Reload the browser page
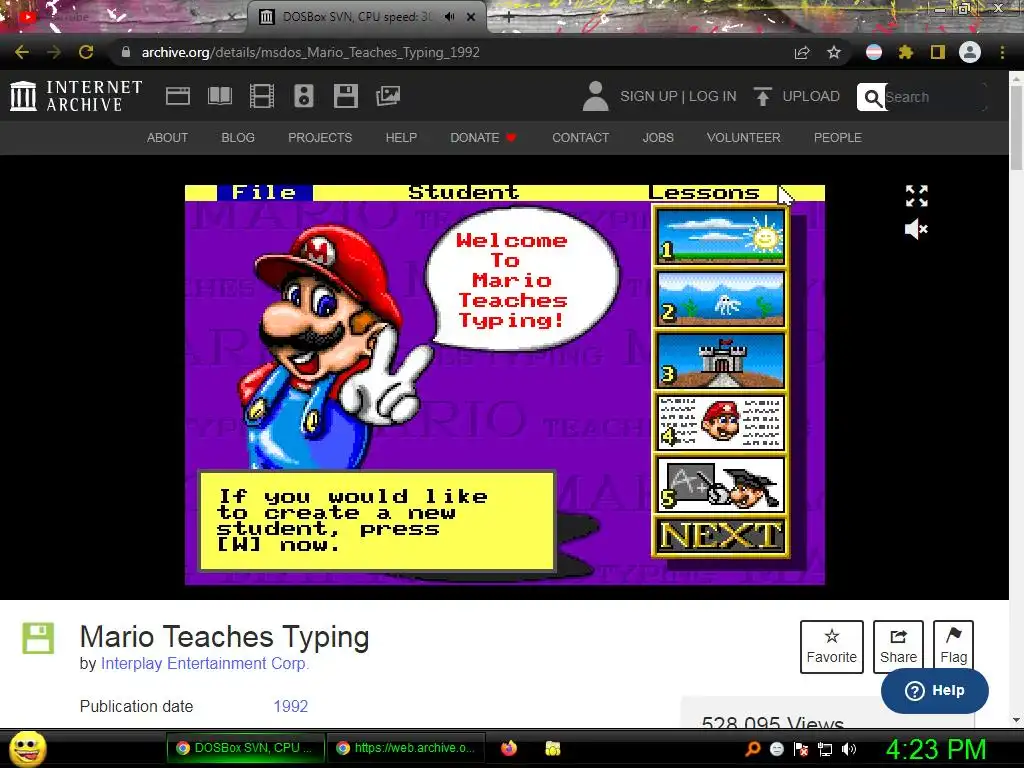 86,52
